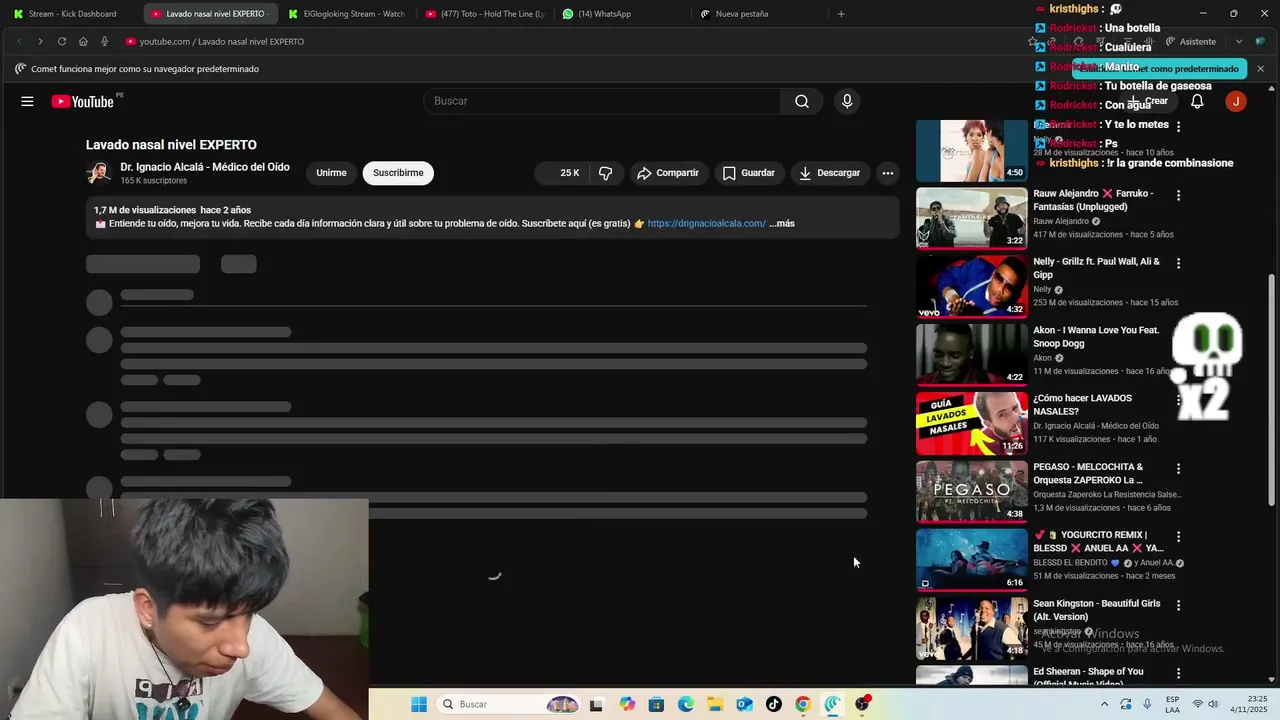Open options for Rauw Alejandro Fantasias video
The image size is (1280, 720).
[1178, 196]
